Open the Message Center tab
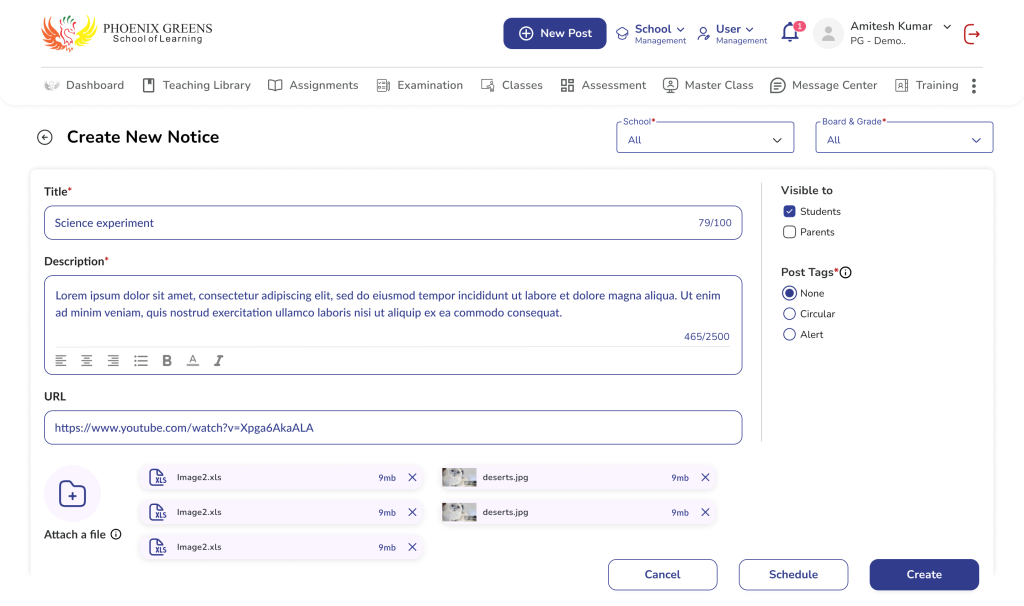The width and height of the screenshot is (1024, 606). pyautogui.click(x=823, y=86)
